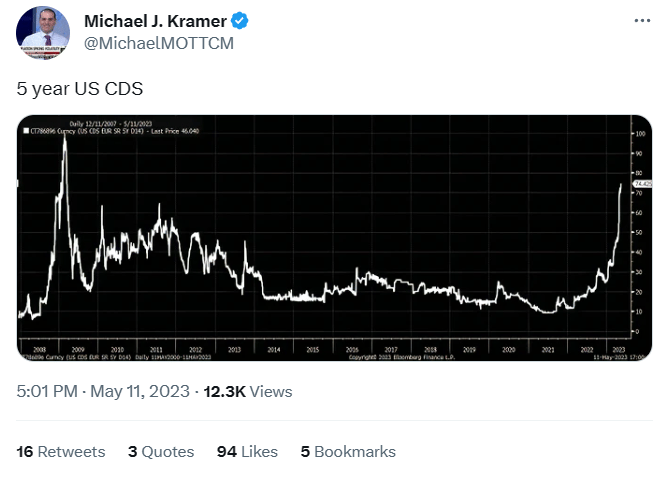Open the @MichaelMOTTCM handle link
The height and width of the screenshot is (478, 668).
(x=159, y=43)
